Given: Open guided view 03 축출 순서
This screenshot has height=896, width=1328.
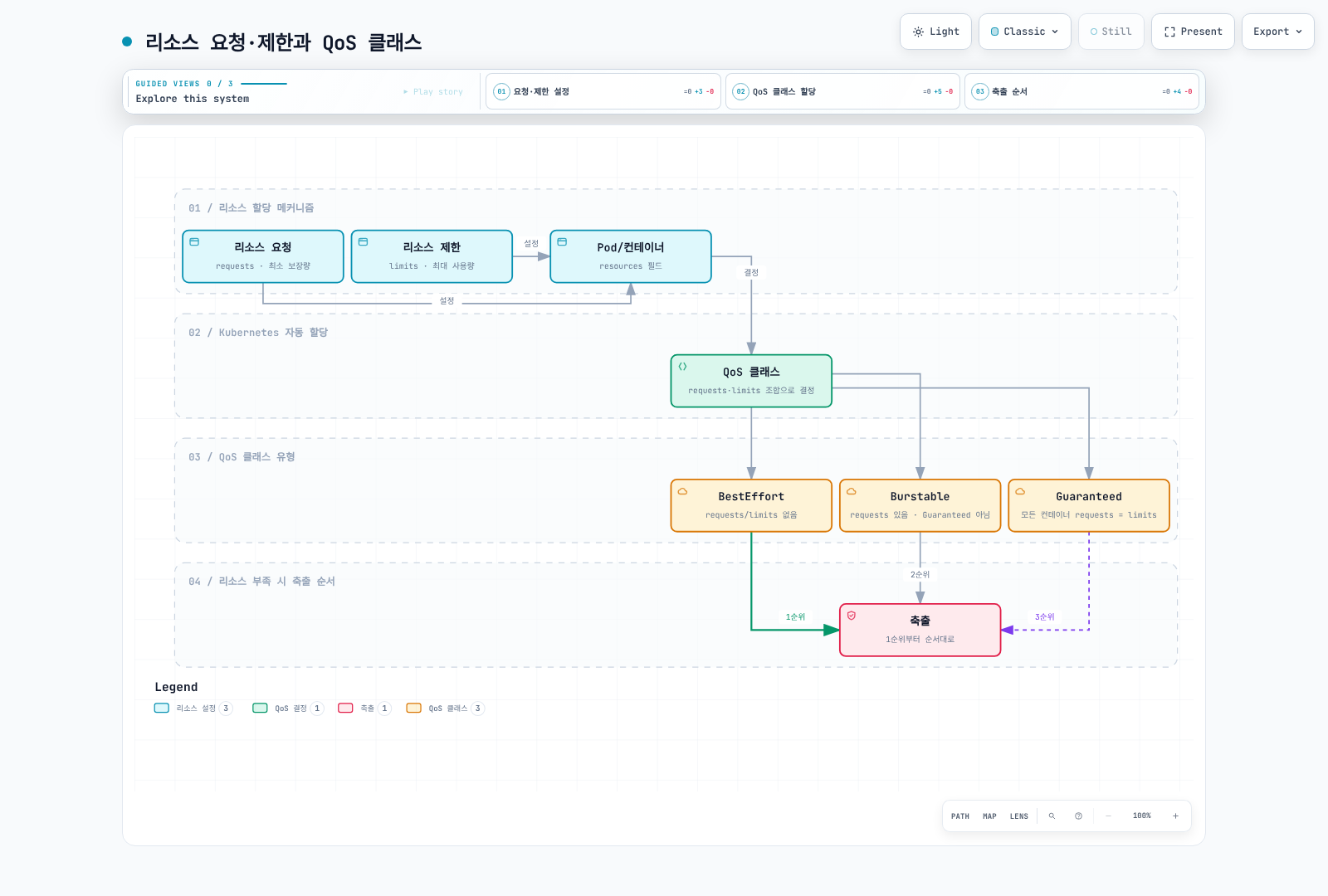Looking at the screenshot, I should click(x=1082, y=91).
